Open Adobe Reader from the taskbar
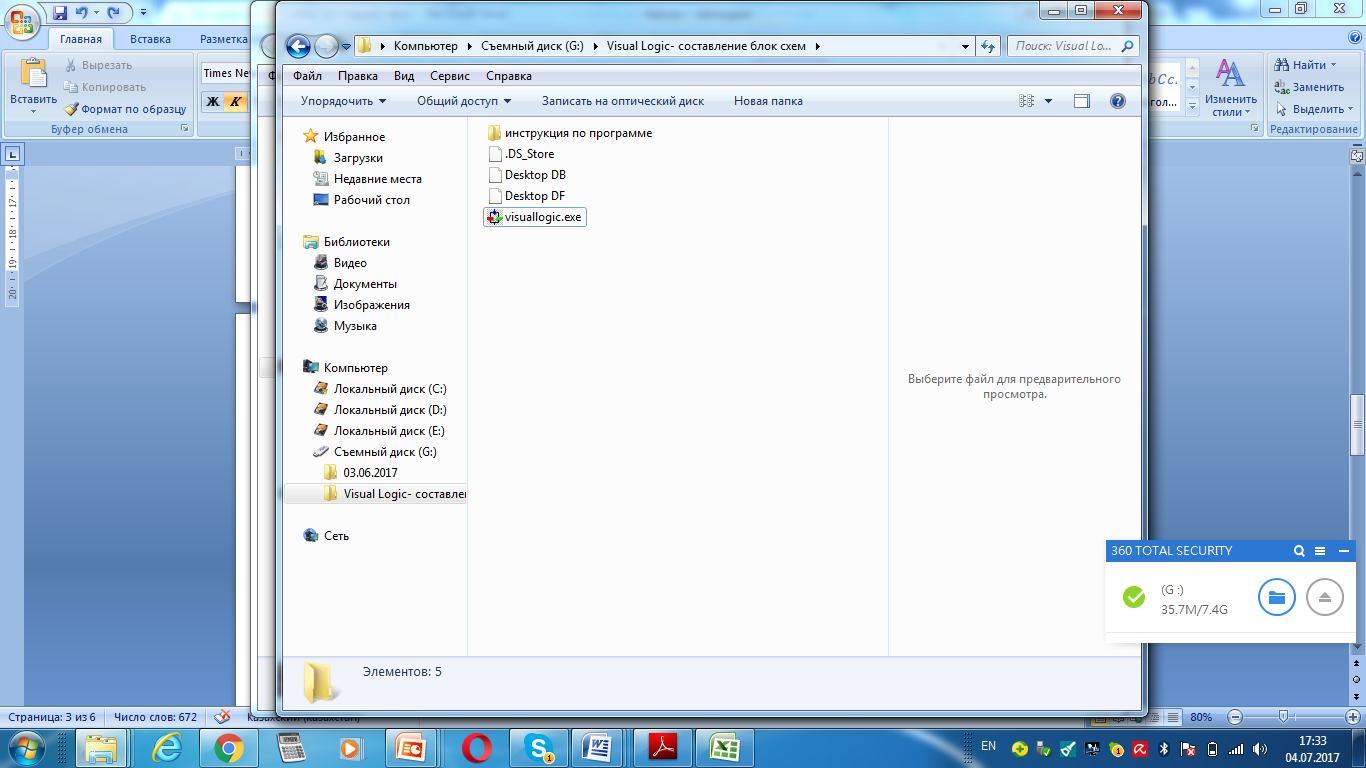 click(x=663, y=747)
